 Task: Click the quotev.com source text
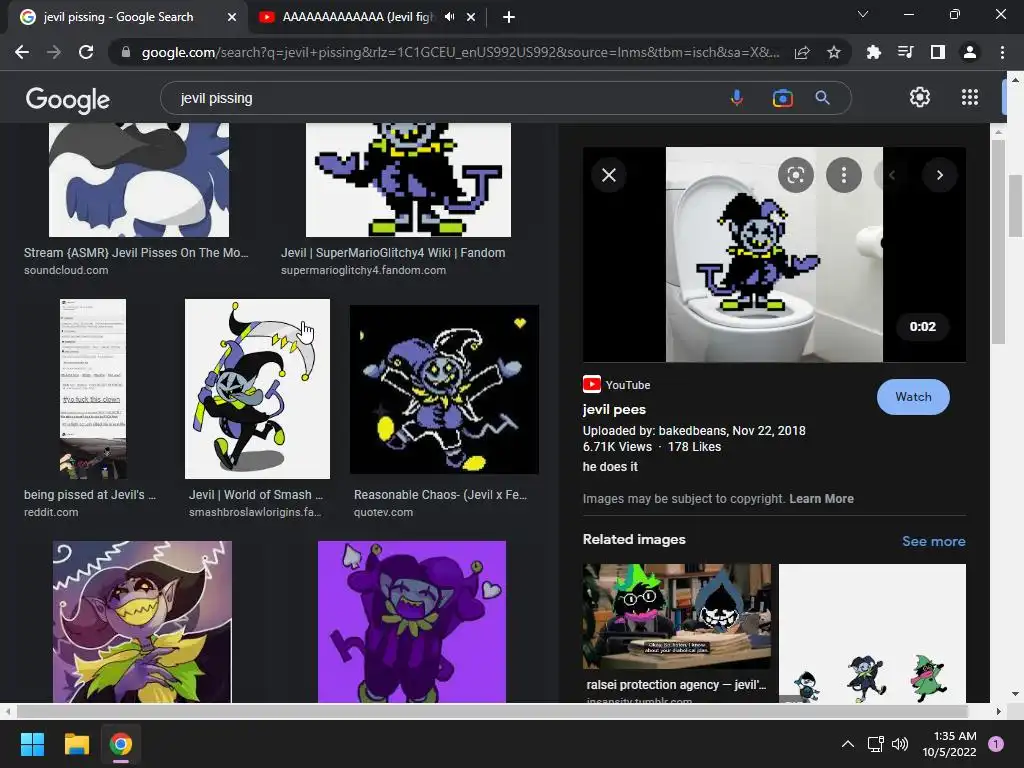click(383, 512)
